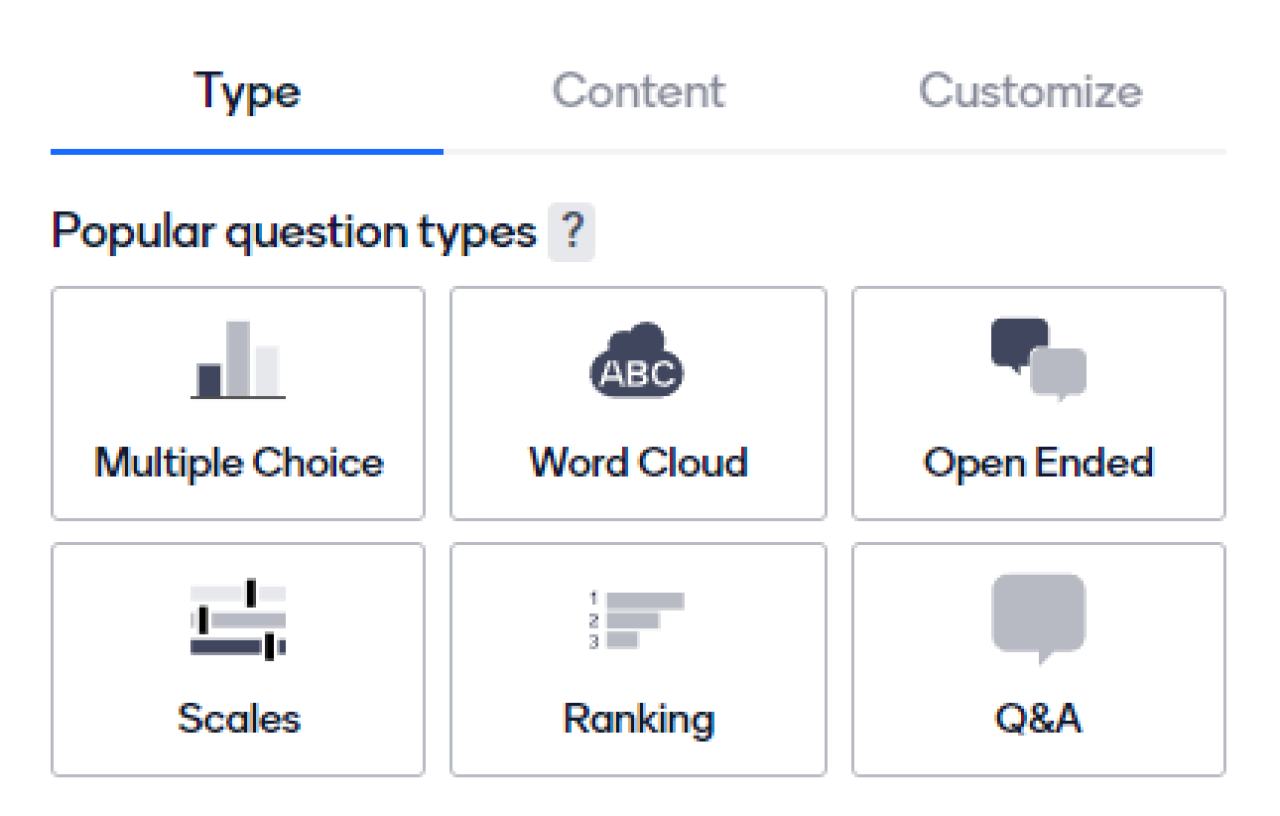Click the "Popular question types" heading
Screen dimensions: 1280x816
[x=294, y=234]
